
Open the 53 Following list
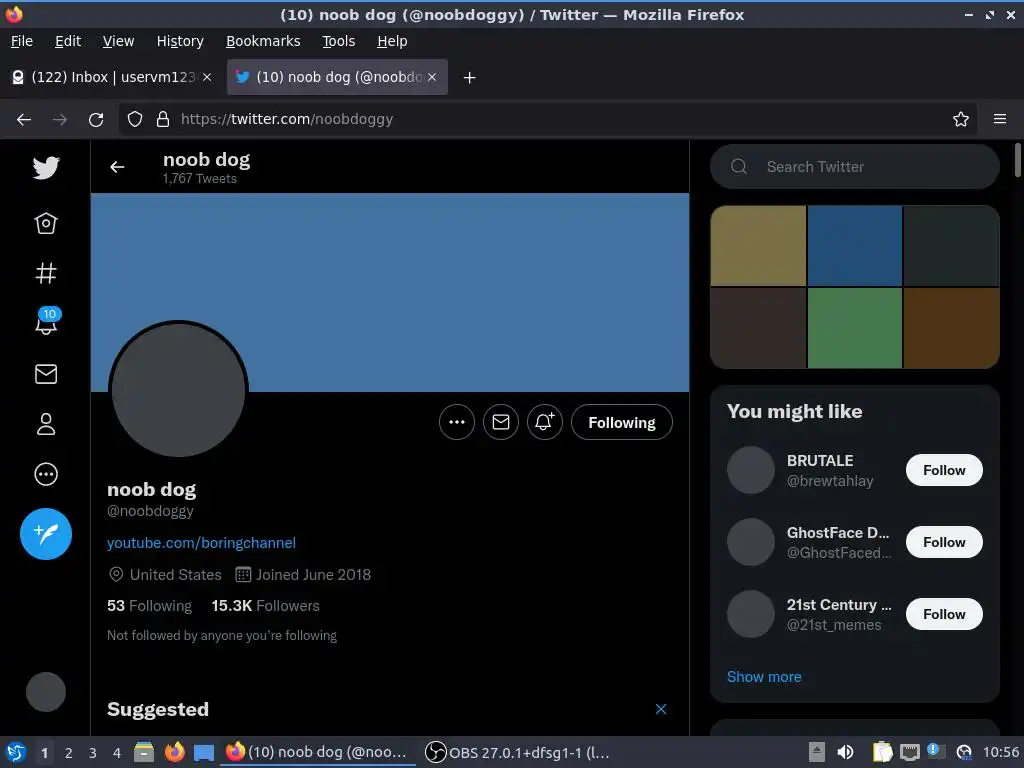(x=150, y=605)
